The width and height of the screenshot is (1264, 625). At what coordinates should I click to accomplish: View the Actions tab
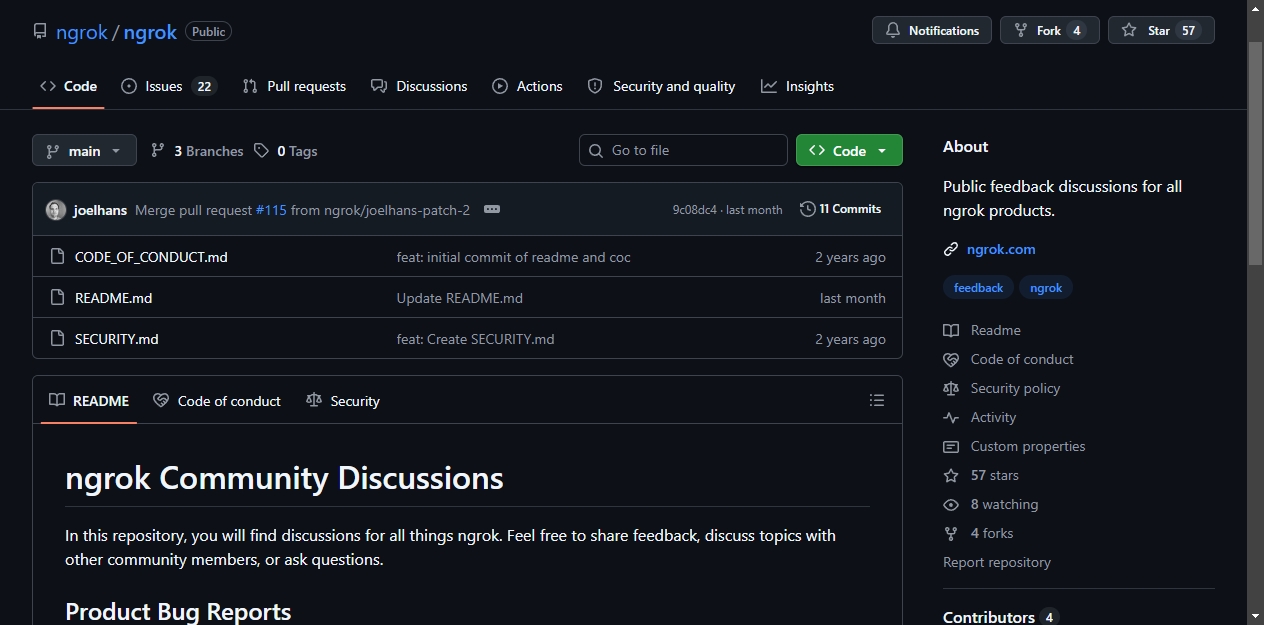527,86
